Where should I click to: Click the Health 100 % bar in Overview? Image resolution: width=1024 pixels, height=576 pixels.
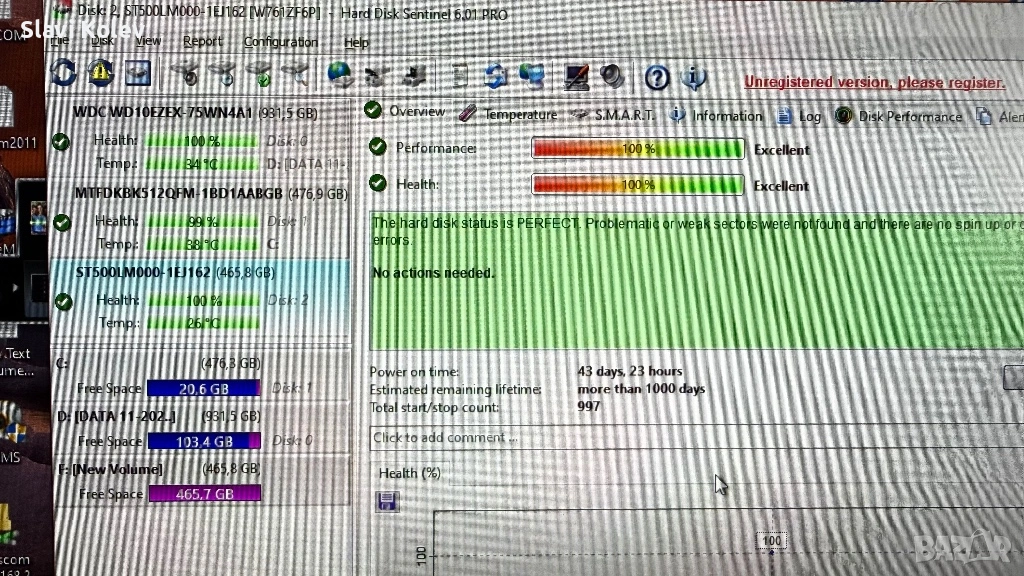click(x=638, y=185)
